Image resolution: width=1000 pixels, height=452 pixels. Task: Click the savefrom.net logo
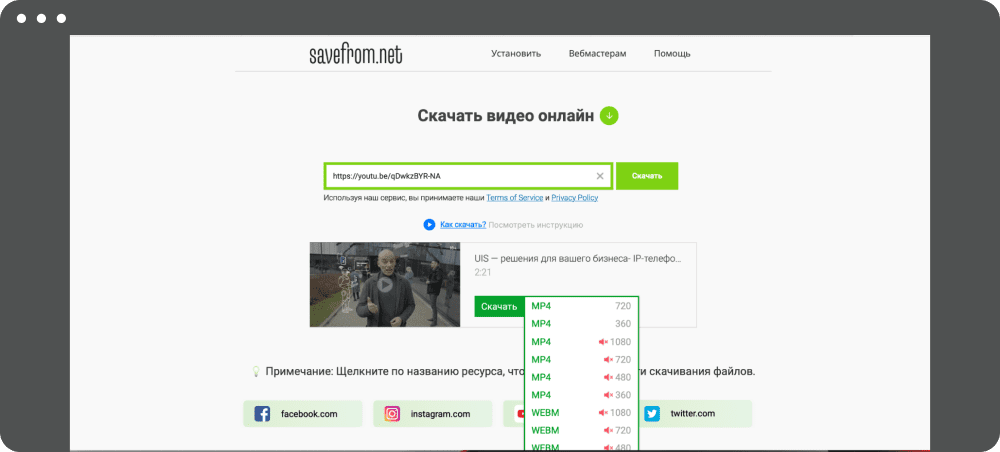click(x=356, y=55)
